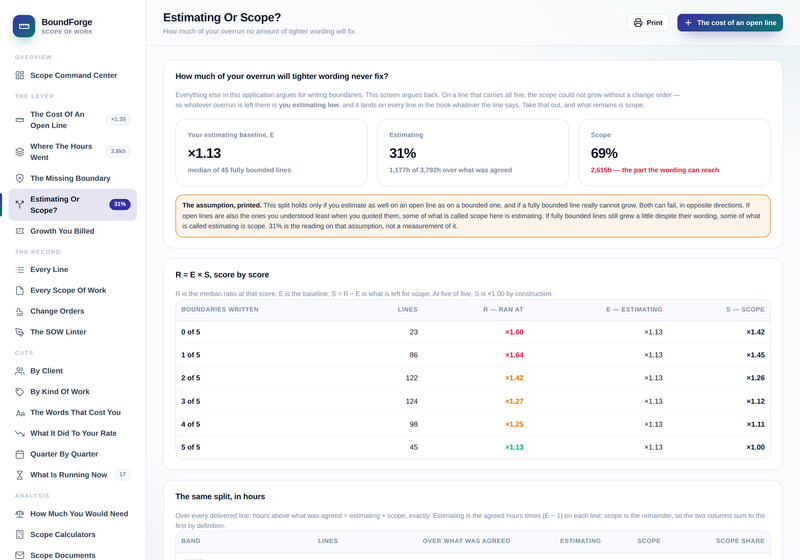The height and width of the screenshot is (560, 800).
Task: Click R — RAN AT column header
Action: pyautogui.click(x=503, y=310)
